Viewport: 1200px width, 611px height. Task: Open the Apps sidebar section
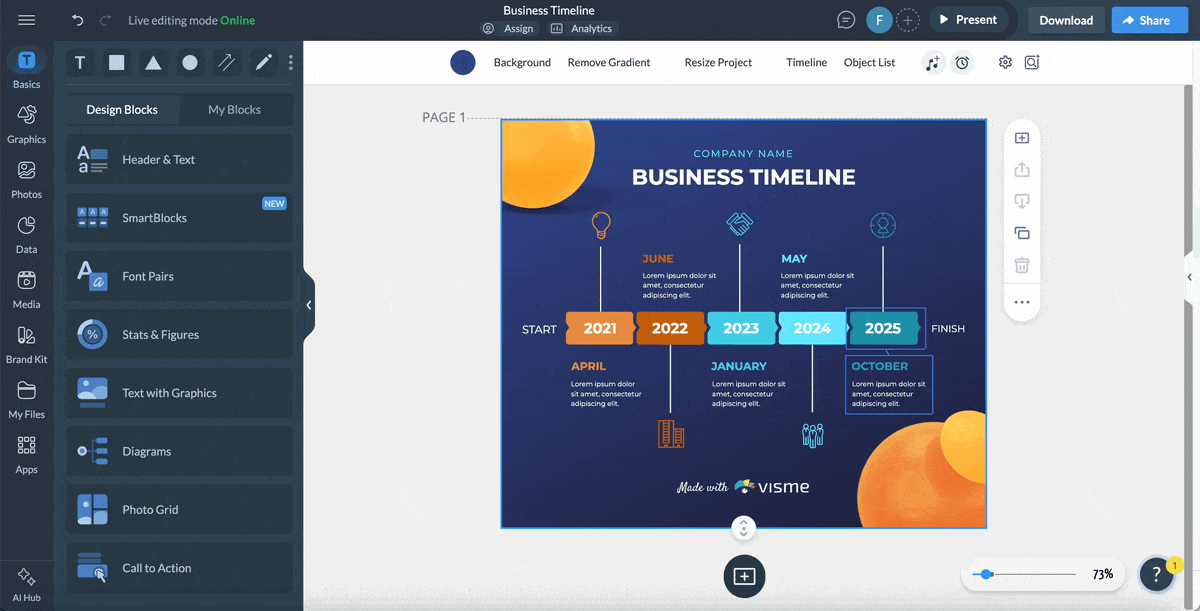point(27,455)
